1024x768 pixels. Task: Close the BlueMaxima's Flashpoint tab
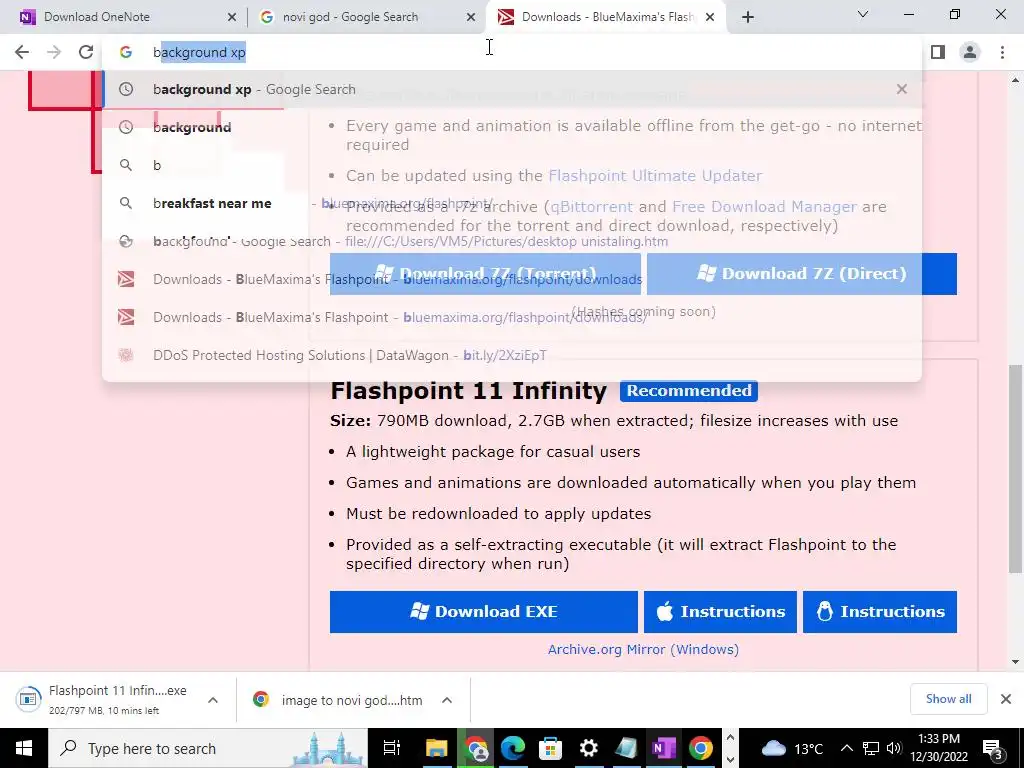(x=711, y=18)
